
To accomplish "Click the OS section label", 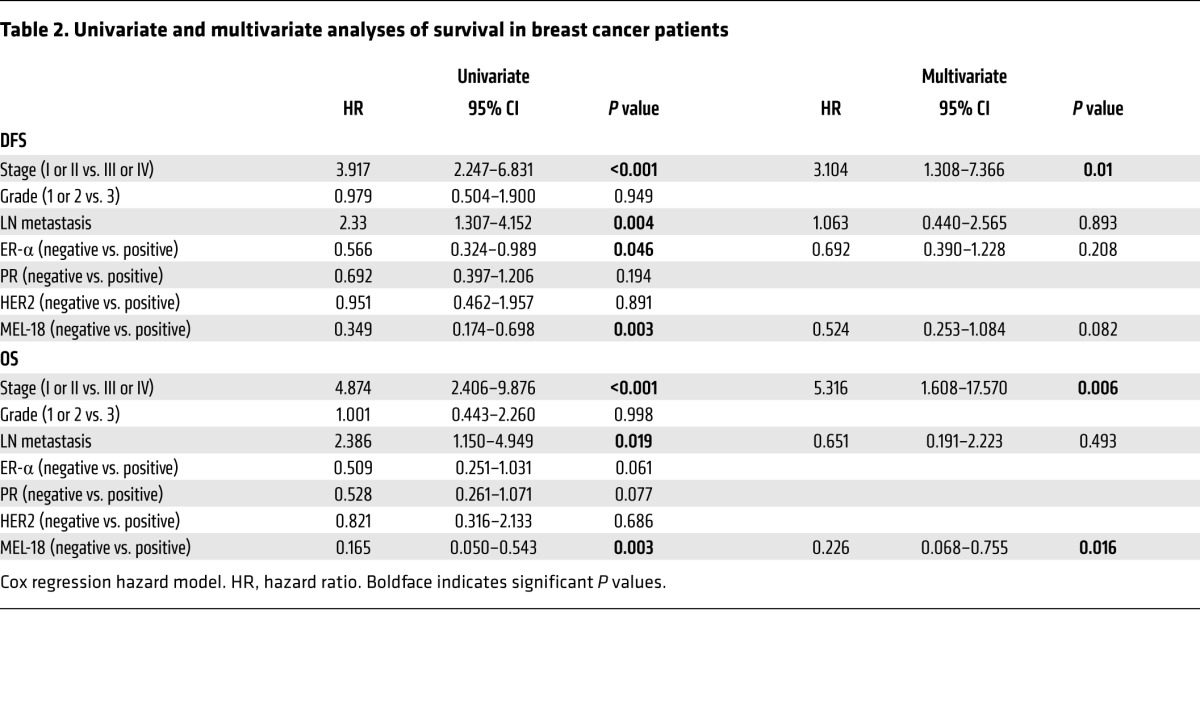I will [x=11, y=360].
